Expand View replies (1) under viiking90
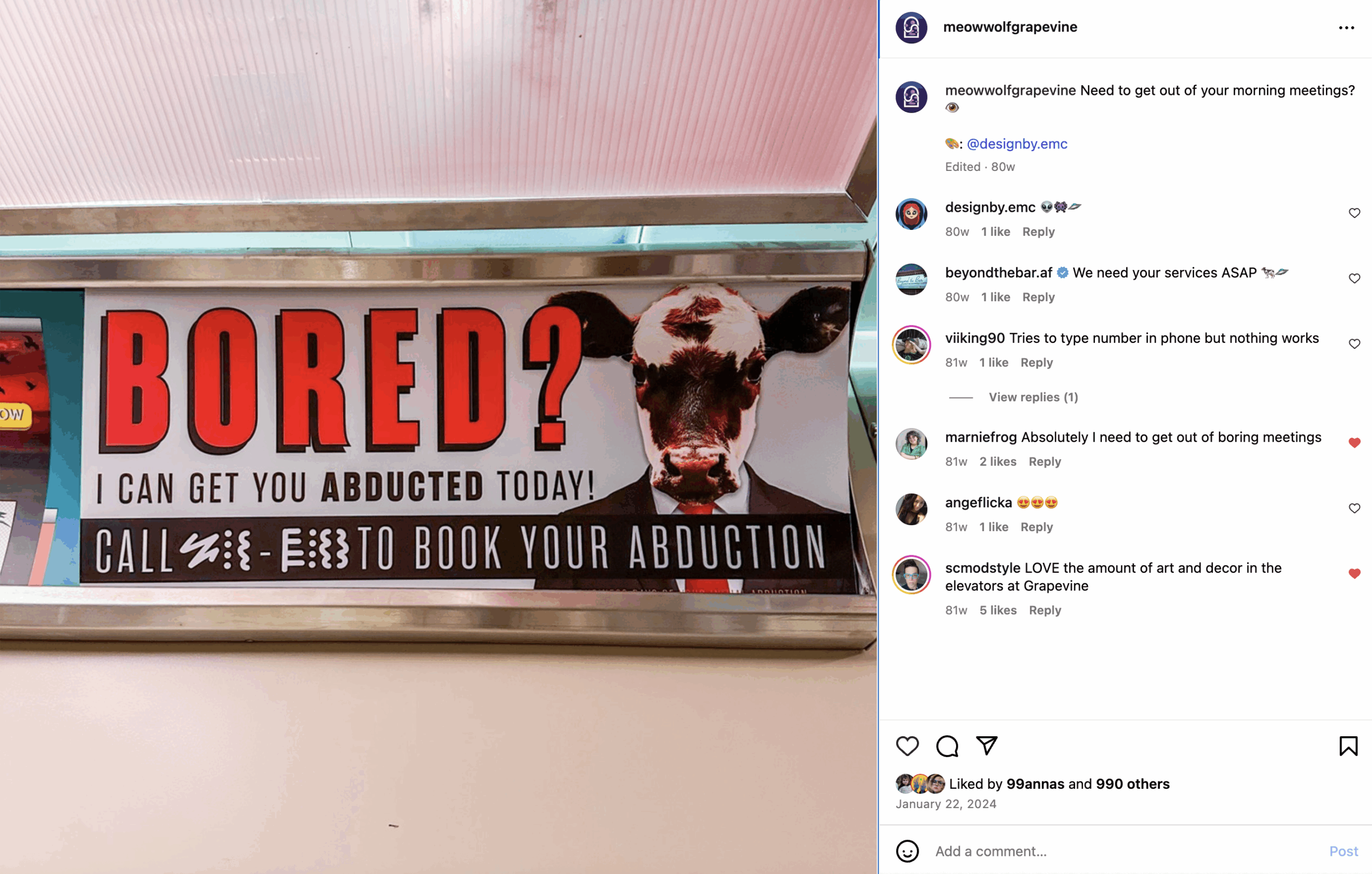1372x874 pixels. point(1033,397)
